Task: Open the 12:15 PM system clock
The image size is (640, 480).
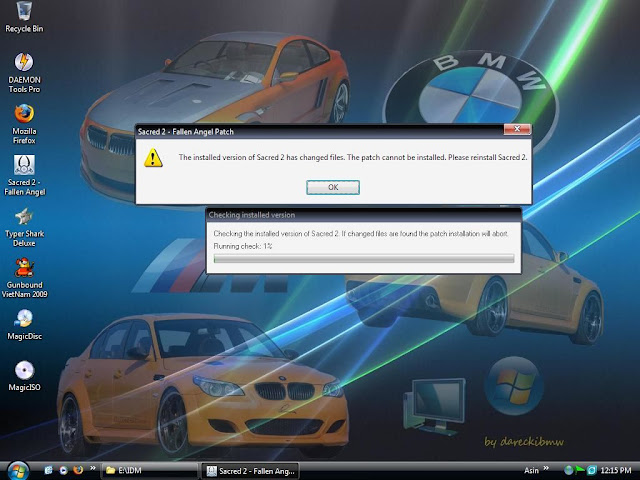Action: (616, 471)
